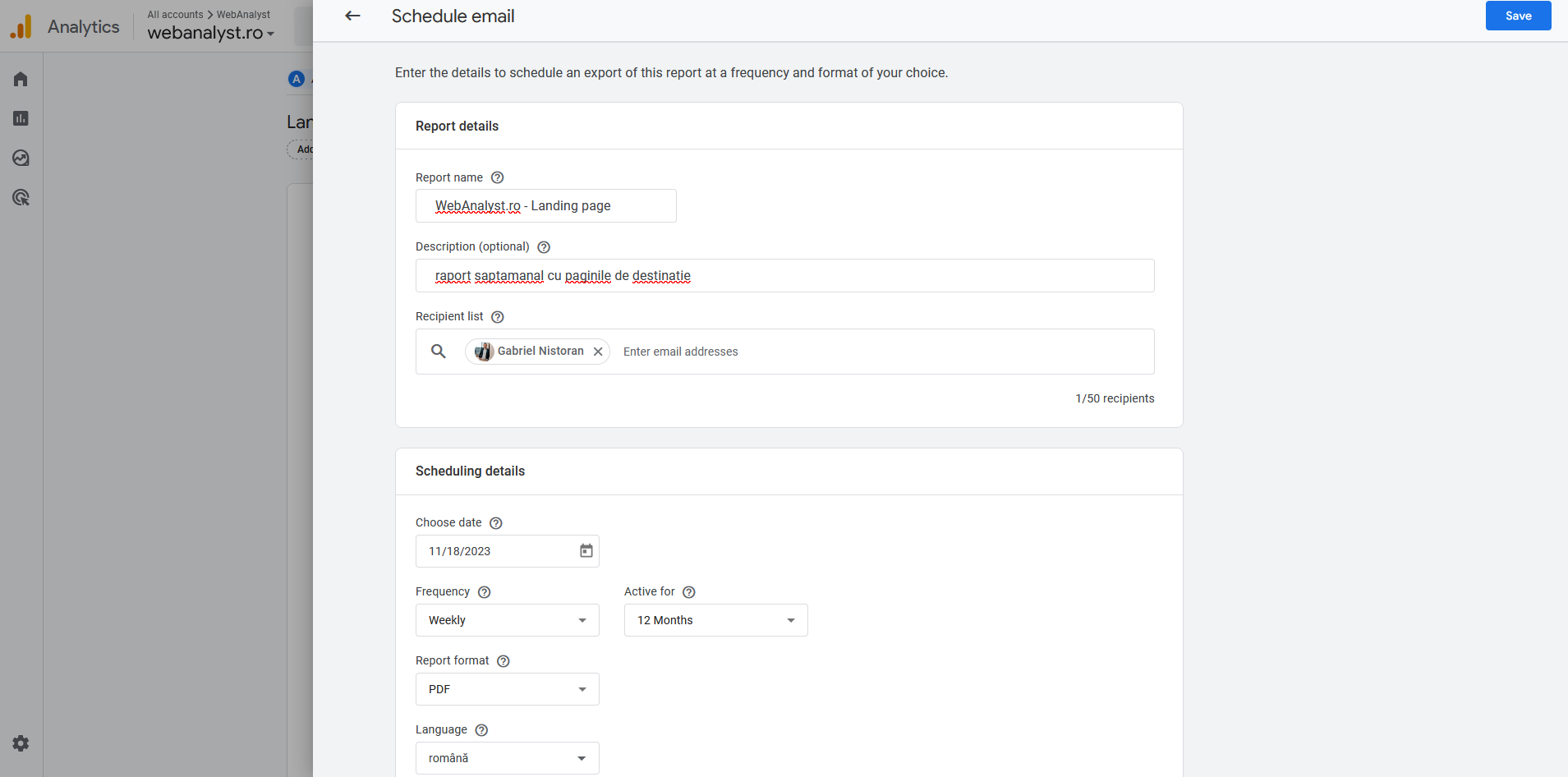Click the Analytics logo in the top corner
Screen dimensions: 1568x777
coord(22,25)
